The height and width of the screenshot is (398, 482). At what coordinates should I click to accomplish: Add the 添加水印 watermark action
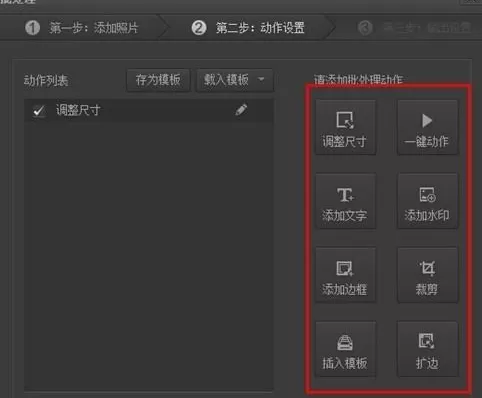pos(427,201)
